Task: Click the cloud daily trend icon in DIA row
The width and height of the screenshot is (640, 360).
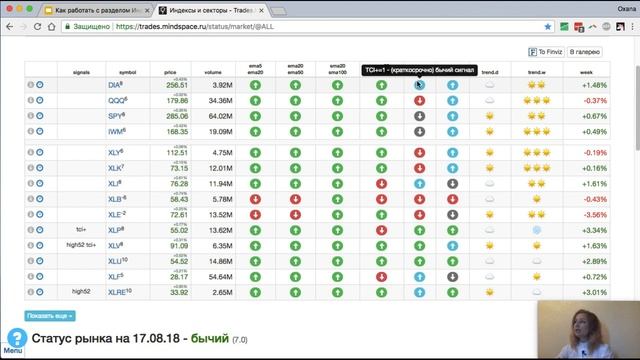Action: pyautogui.click(x=489, y=85)
